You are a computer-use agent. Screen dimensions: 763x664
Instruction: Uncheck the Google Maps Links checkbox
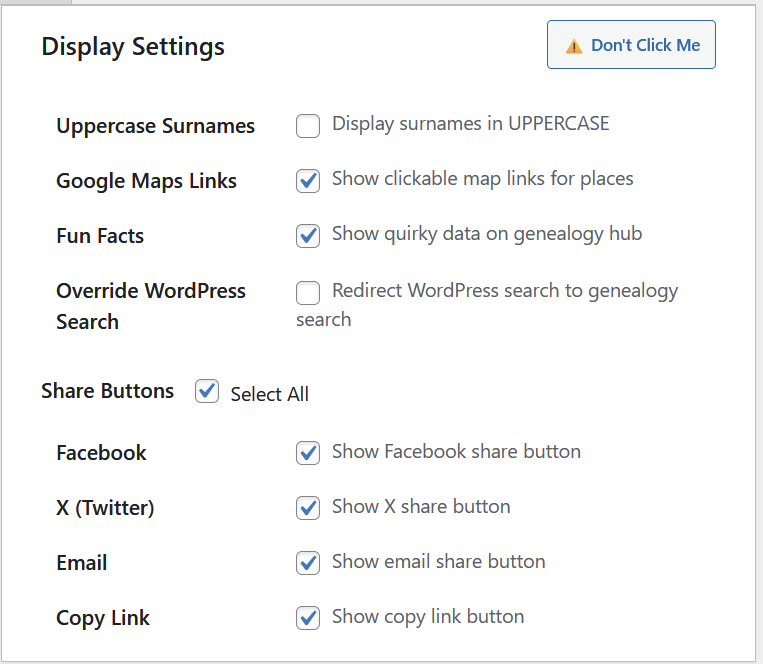[308, 181]
